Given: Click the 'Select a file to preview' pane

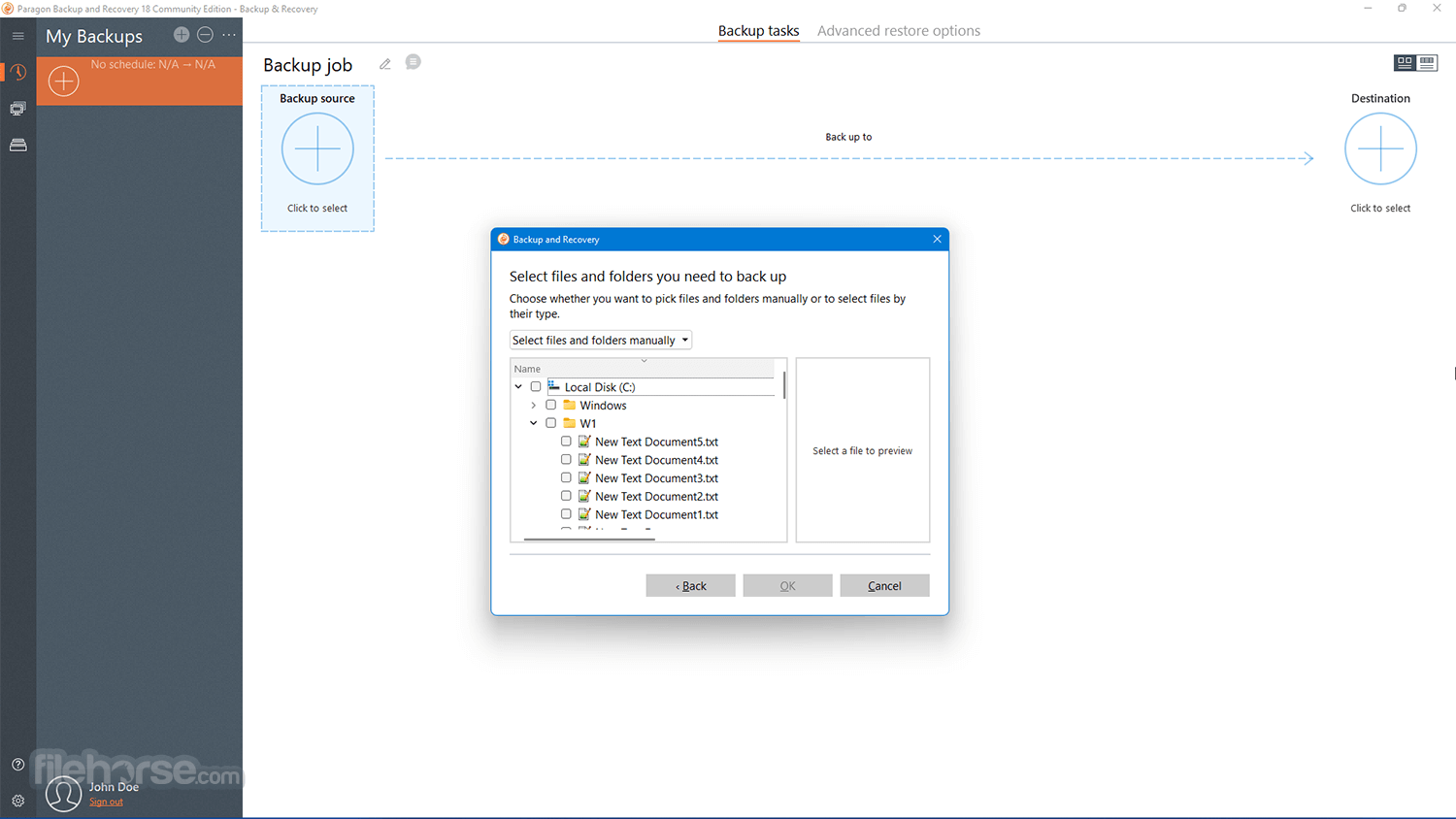Looking at the screenshot, I should click(x=862, y=450).
